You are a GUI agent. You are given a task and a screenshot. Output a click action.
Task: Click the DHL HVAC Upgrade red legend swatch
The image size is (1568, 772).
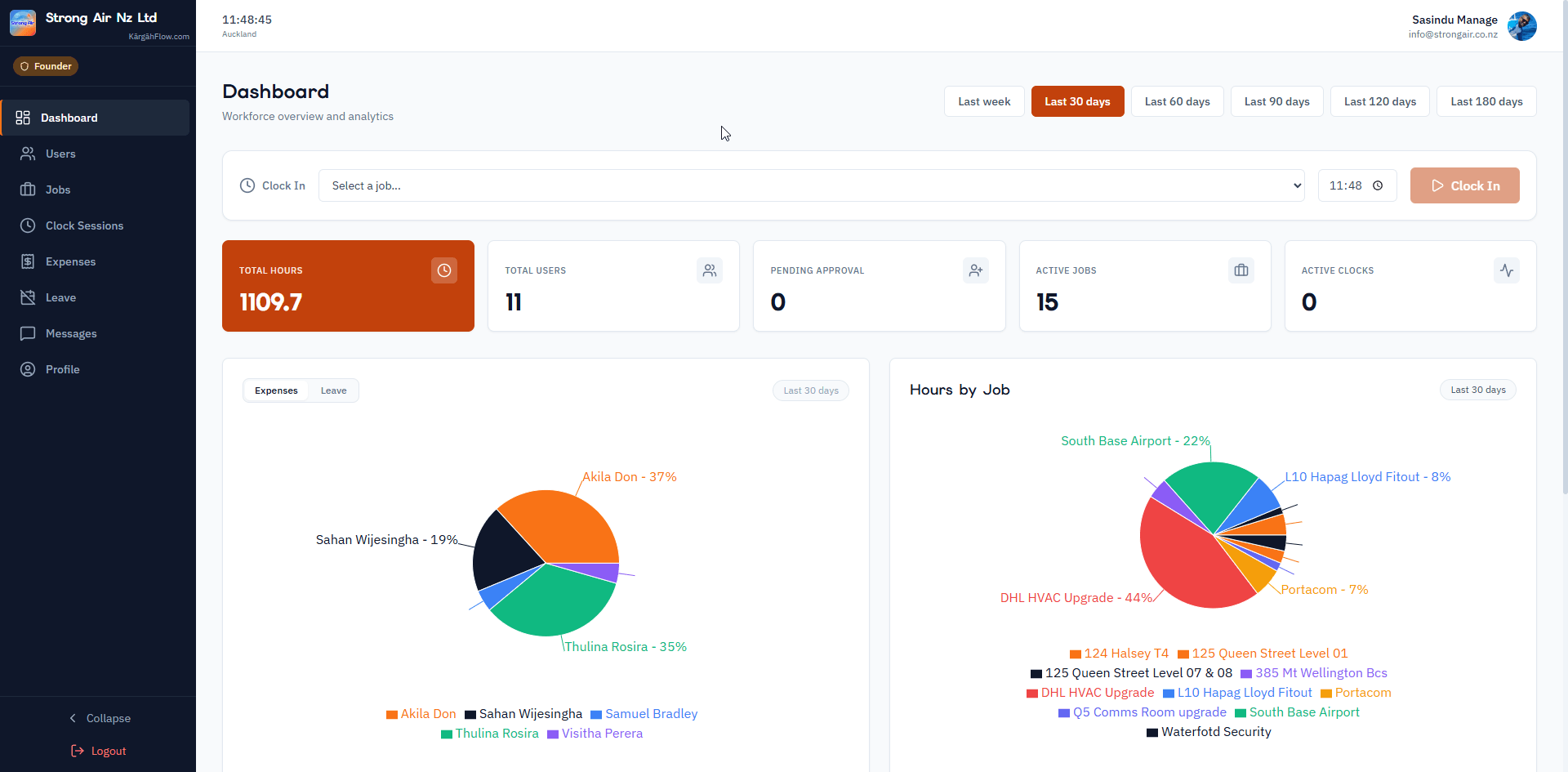click(1032, 694)
